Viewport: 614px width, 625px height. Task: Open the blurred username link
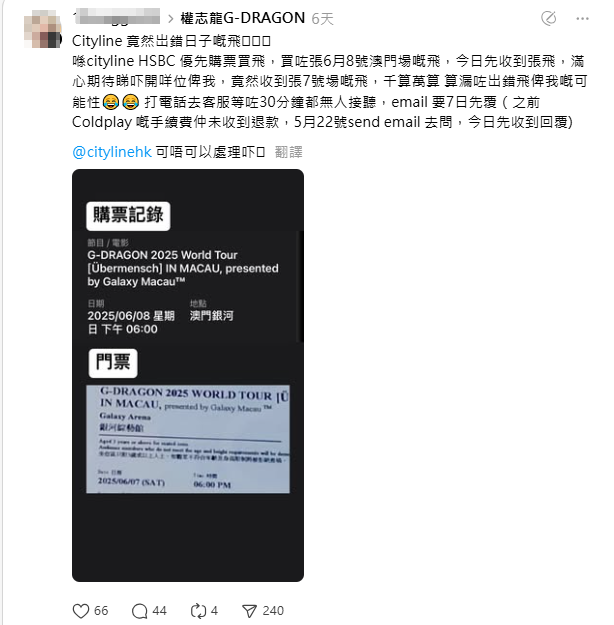tap(116, 17)
